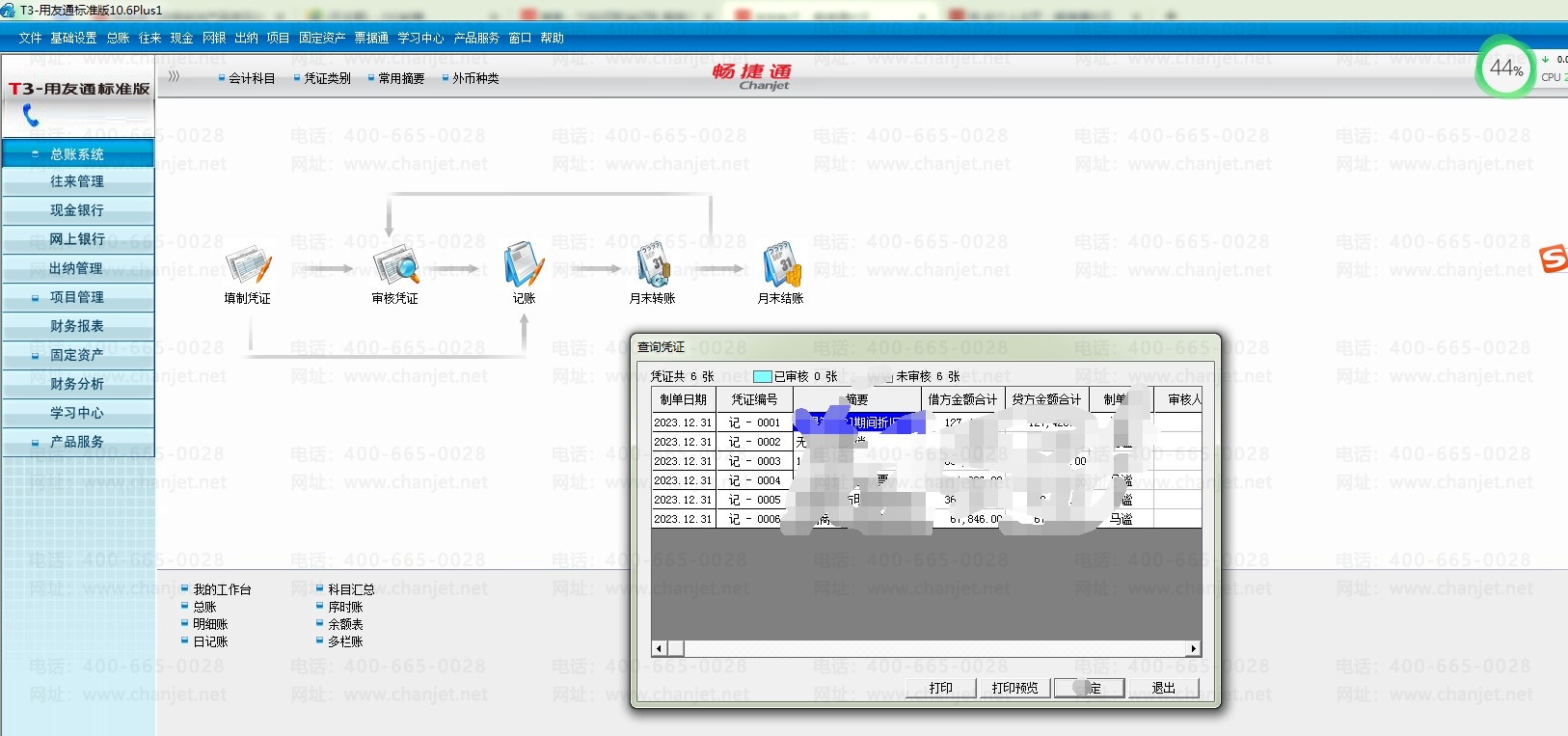This screenshot has width=1568, height=736.
Task: Open the 总账 menu
Action: pyautogui.click(x=118, y=38)
